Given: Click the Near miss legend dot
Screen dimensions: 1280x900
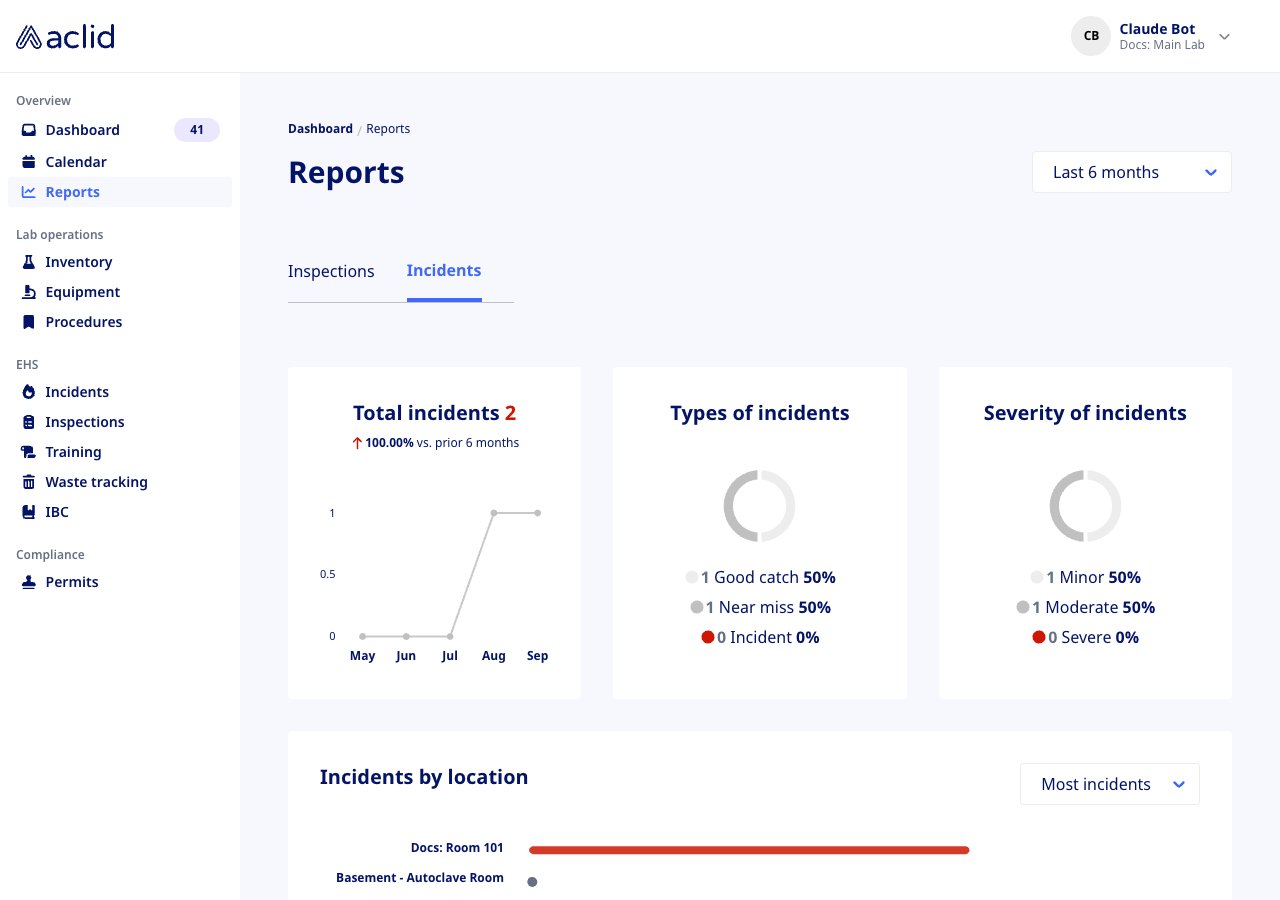Looking at the screenshot, I should tap(697, 607).
